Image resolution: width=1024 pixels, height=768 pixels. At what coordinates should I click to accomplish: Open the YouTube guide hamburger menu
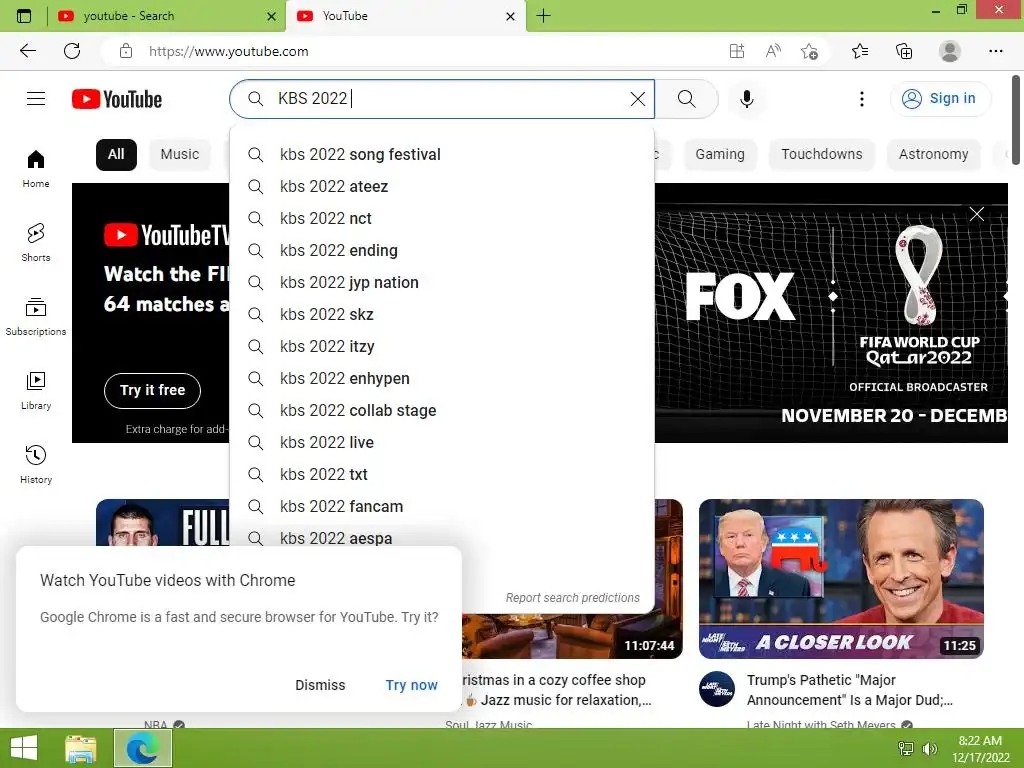(36, 99)
